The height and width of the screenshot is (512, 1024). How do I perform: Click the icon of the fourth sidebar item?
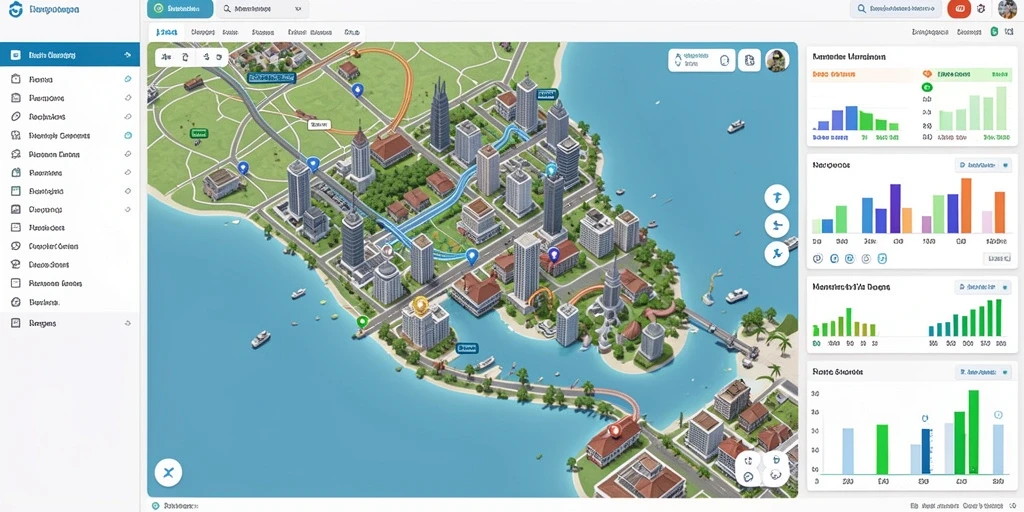16,116
